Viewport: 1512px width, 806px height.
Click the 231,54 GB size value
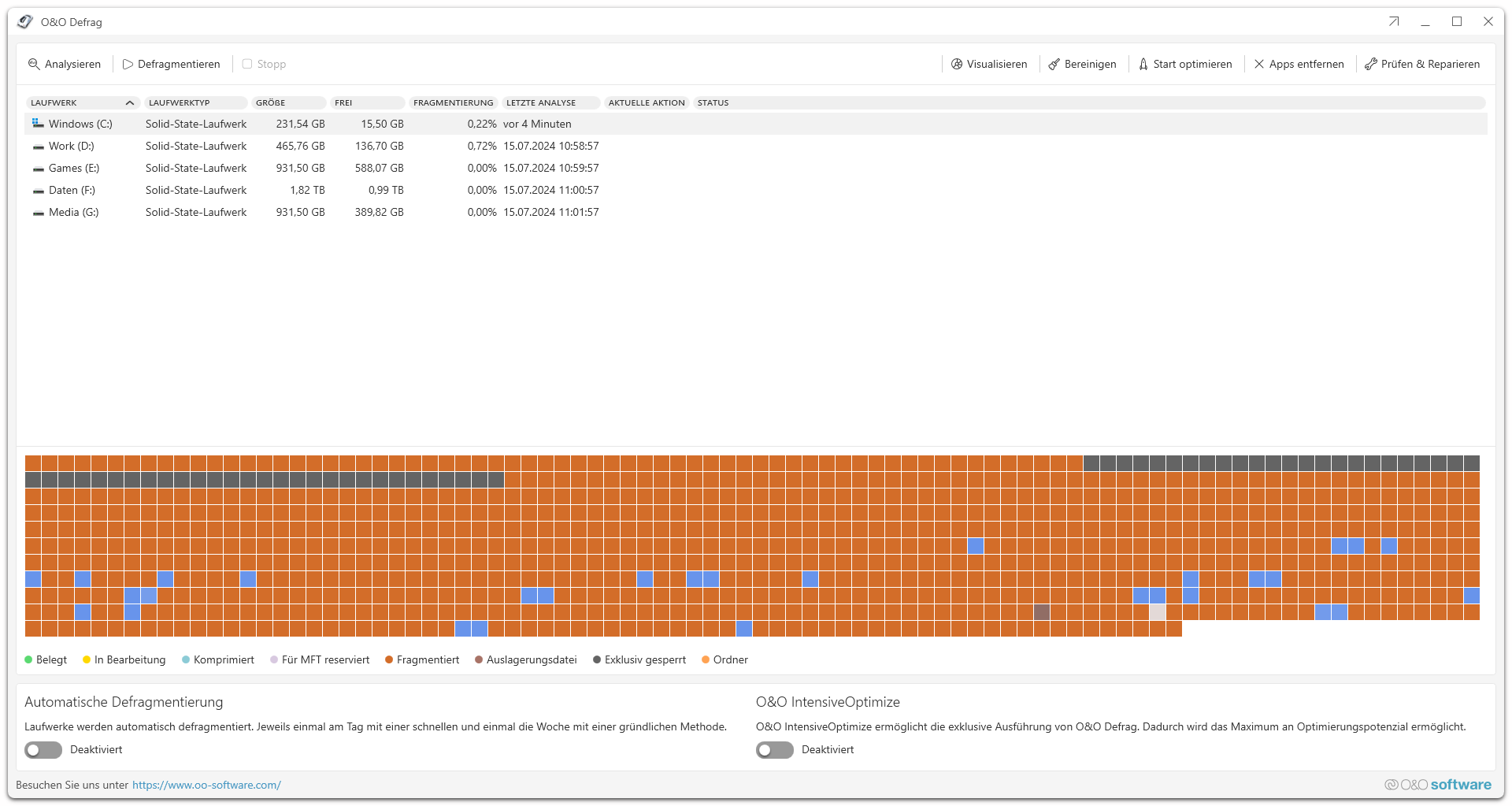[300, 124]
